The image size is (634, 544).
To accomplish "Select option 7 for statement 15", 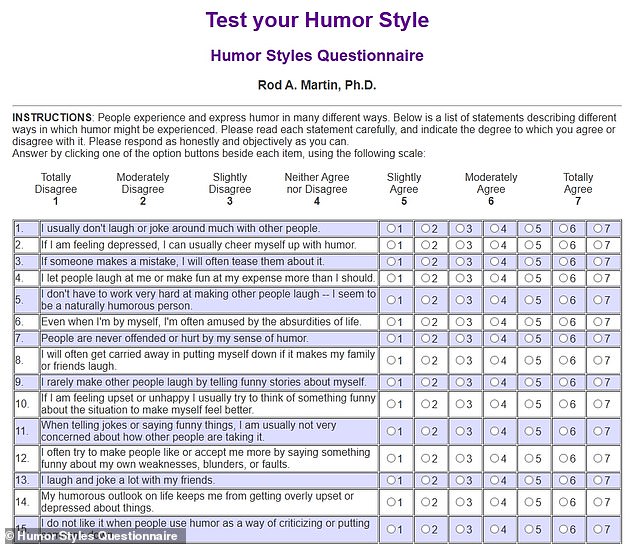I will (596, 529).
